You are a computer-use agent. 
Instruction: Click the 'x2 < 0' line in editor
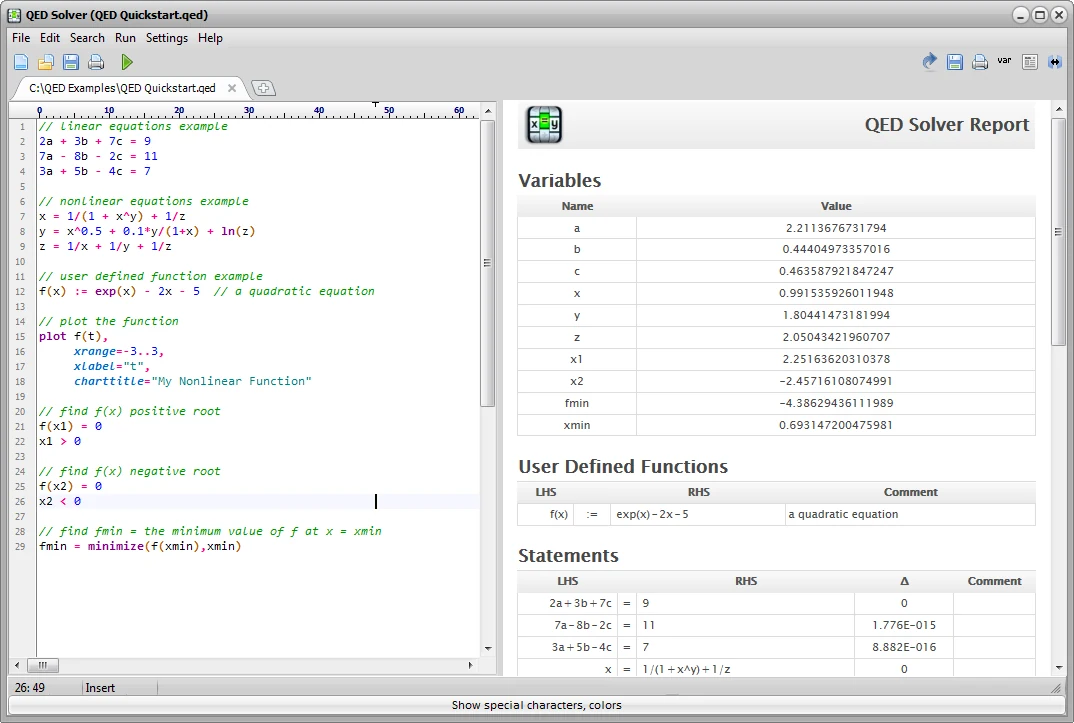pos(60,501)
